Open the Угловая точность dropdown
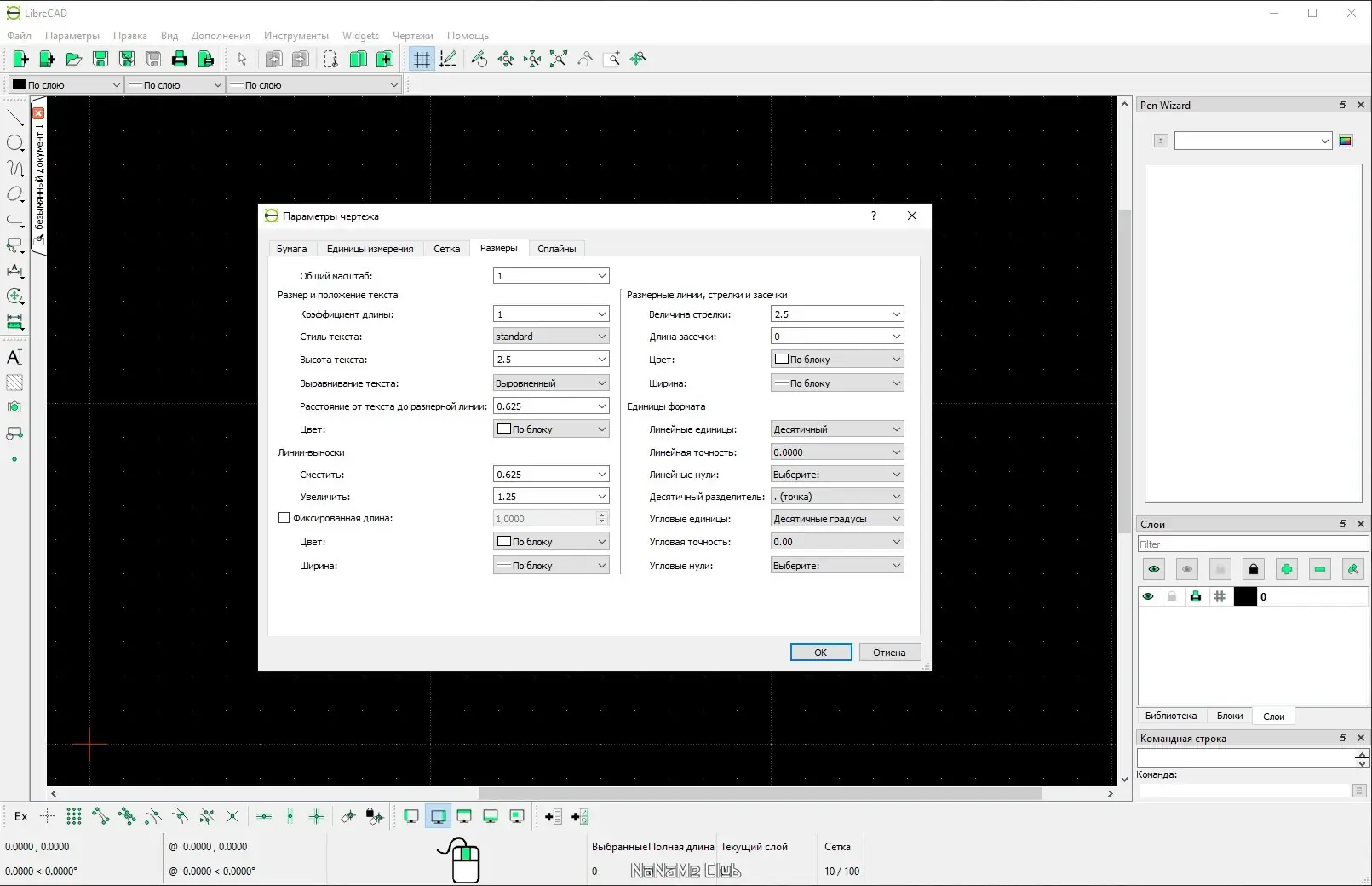 (x=836, y=542)
